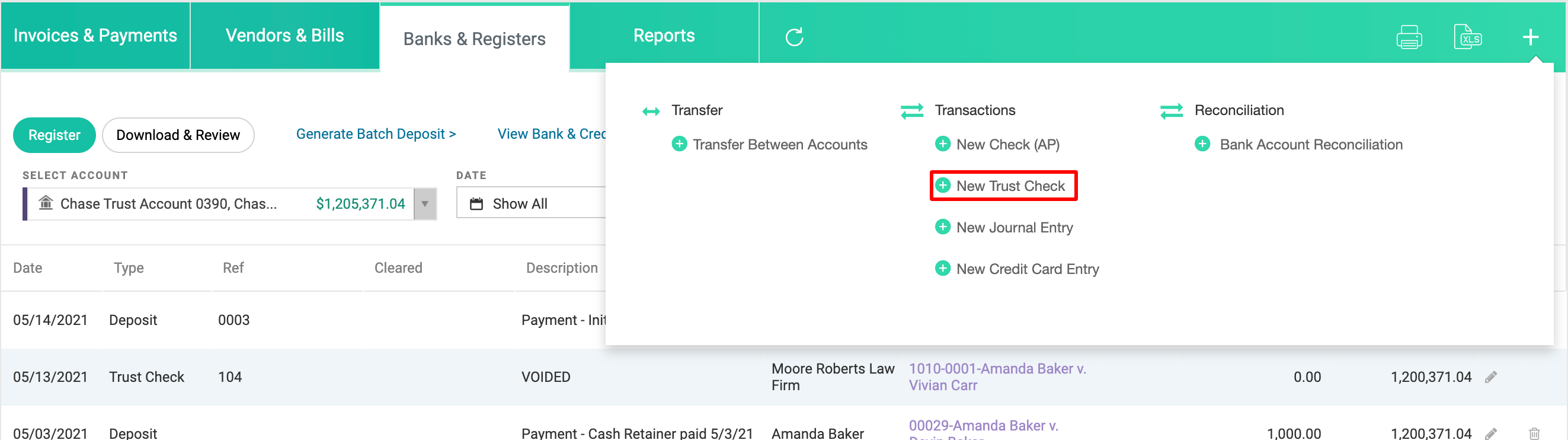Screen dimensions: 1568x440
Task: Switch to Vendors & Bills tab
Action: (x=285, y=36)
